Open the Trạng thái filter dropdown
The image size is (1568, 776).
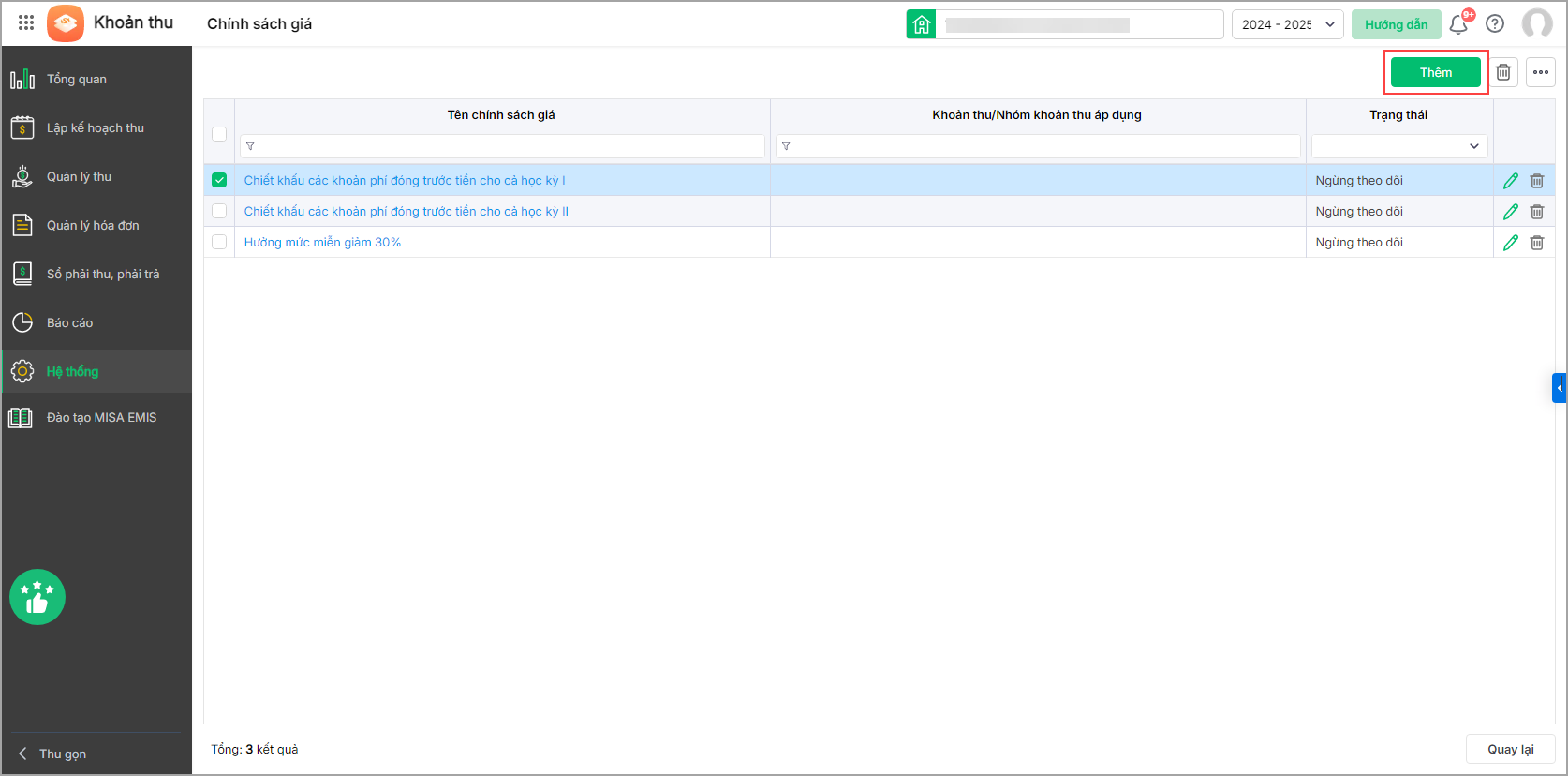click(1398, 146)
